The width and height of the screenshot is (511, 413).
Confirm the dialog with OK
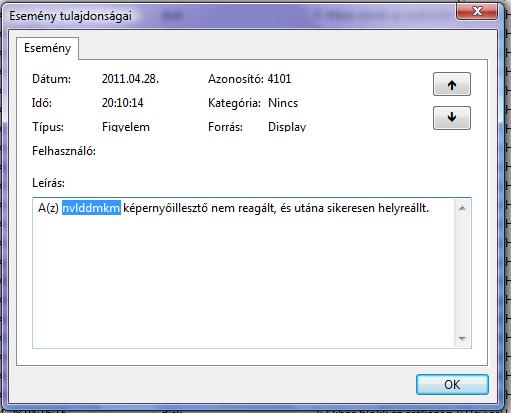452,384
